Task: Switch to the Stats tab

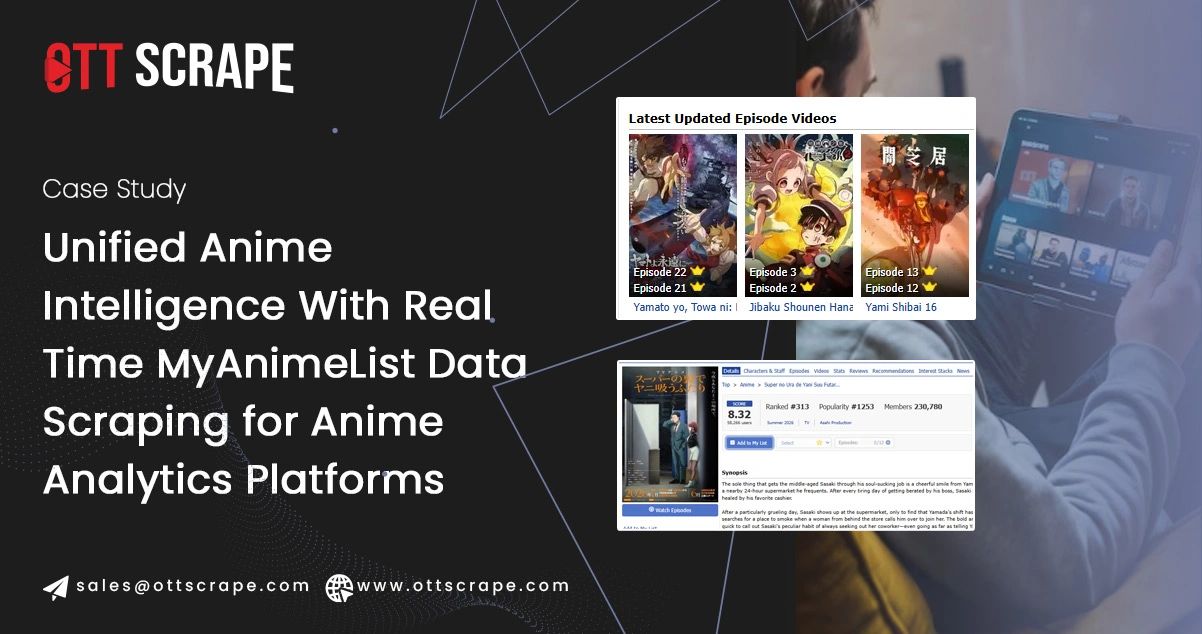Action: click(x=839, y=371)
